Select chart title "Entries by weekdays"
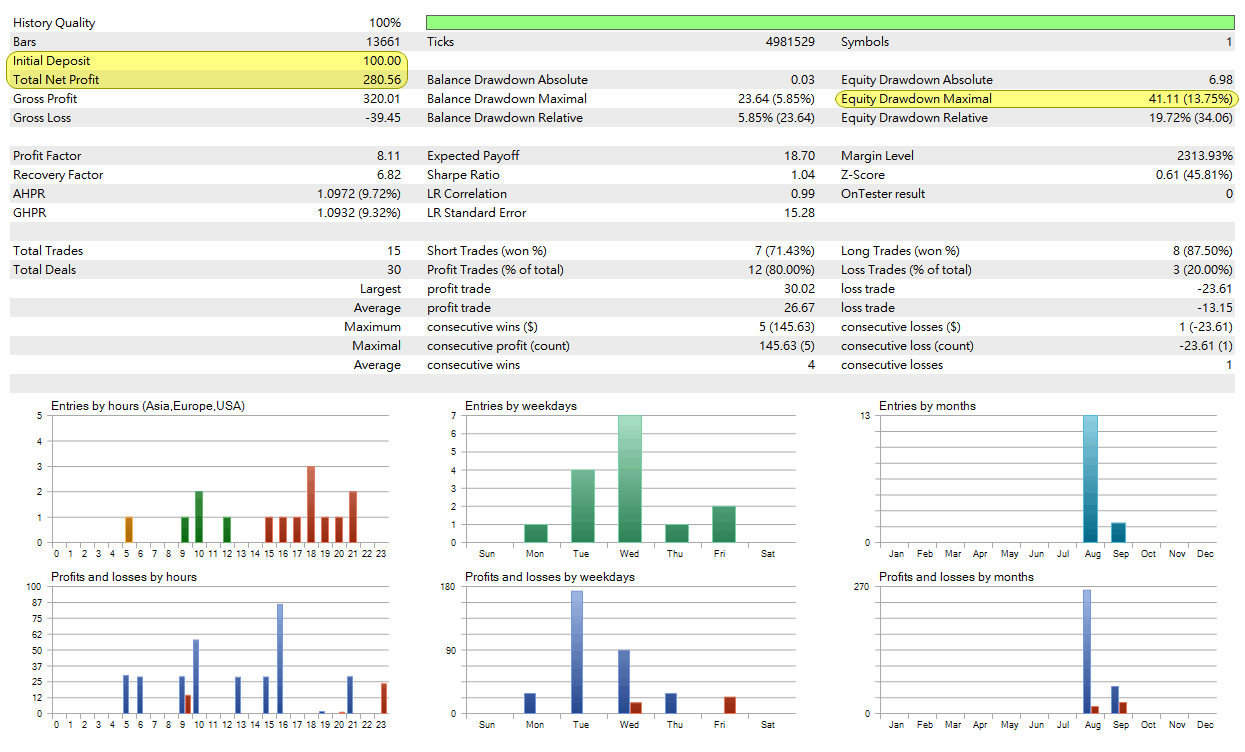1245x752 pixels. pos(521,406)
